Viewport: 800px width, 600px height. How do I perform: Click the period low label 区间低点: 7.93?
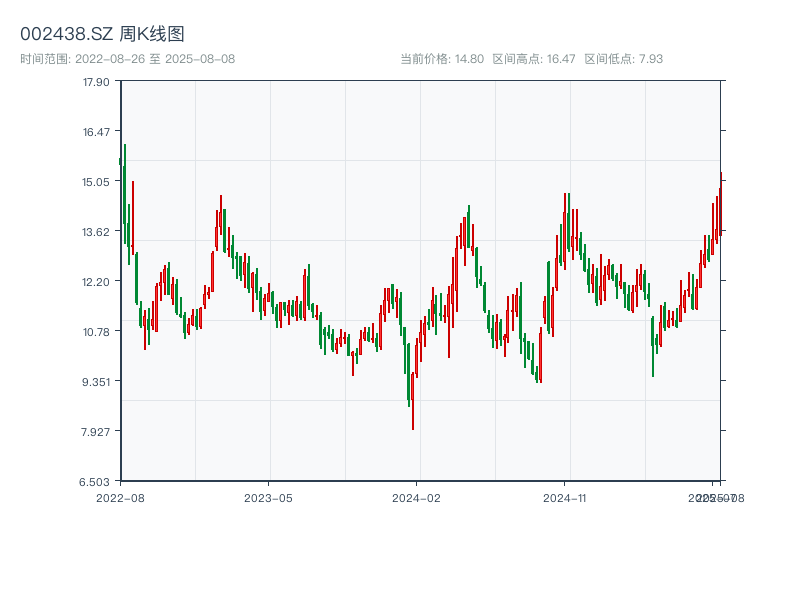(623, 59)
